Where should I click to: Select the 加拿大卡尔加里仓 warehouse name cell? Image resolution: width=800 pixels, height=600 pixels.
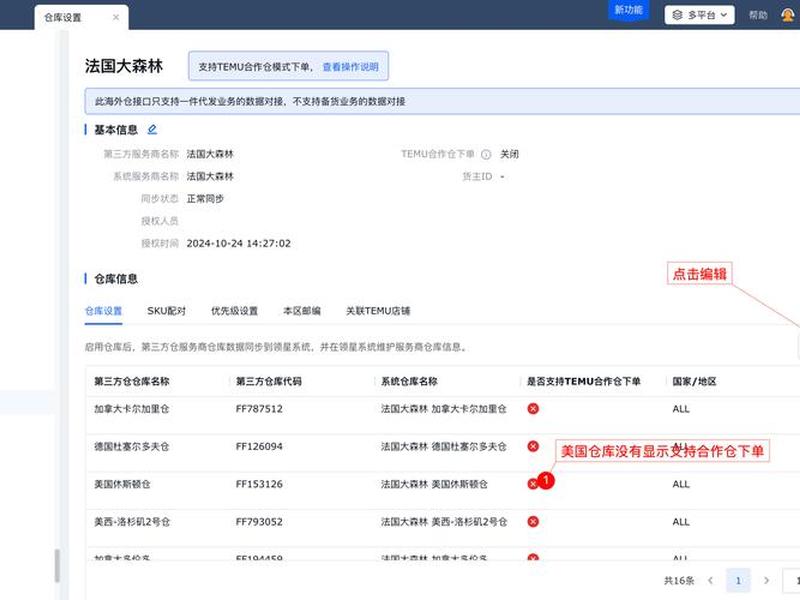(132, 409)
